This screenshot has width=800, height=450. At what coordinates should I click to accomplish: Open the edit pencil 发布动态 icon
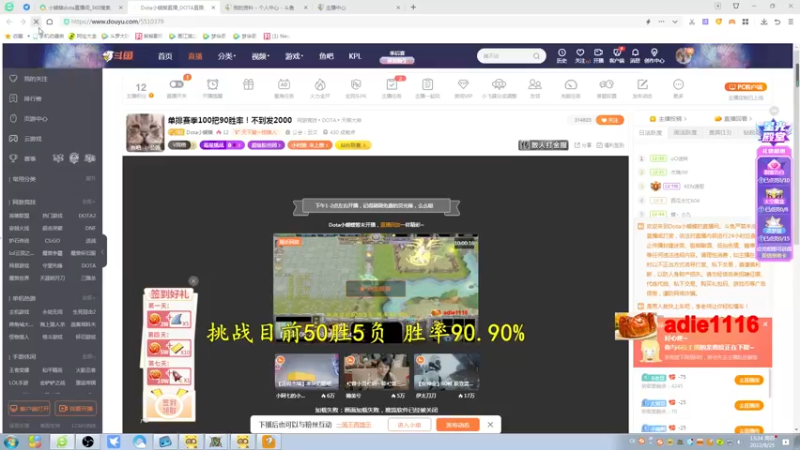[642, 88]
